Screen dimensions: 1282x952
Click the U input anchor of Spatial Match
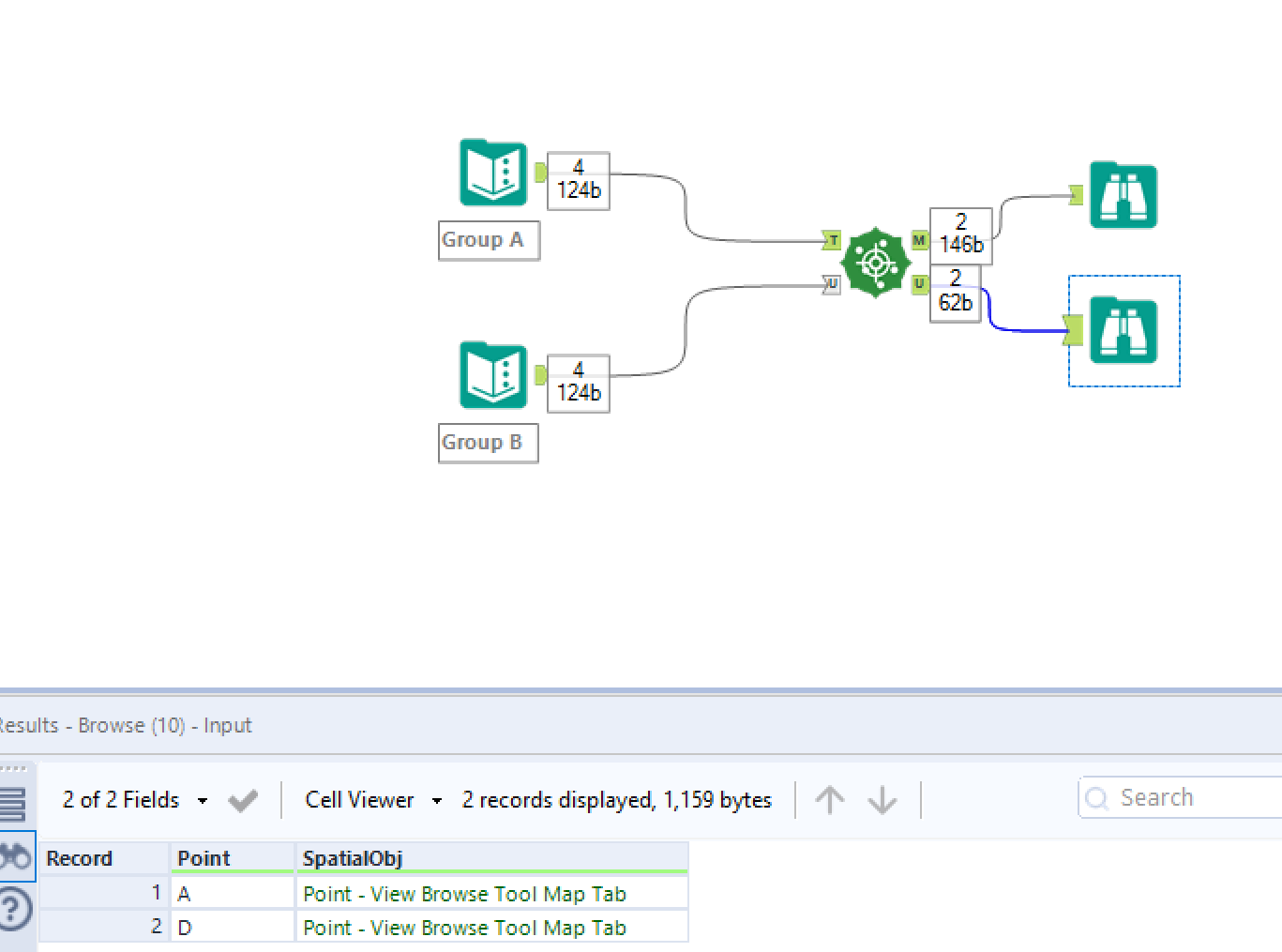(x=832, y=284)
